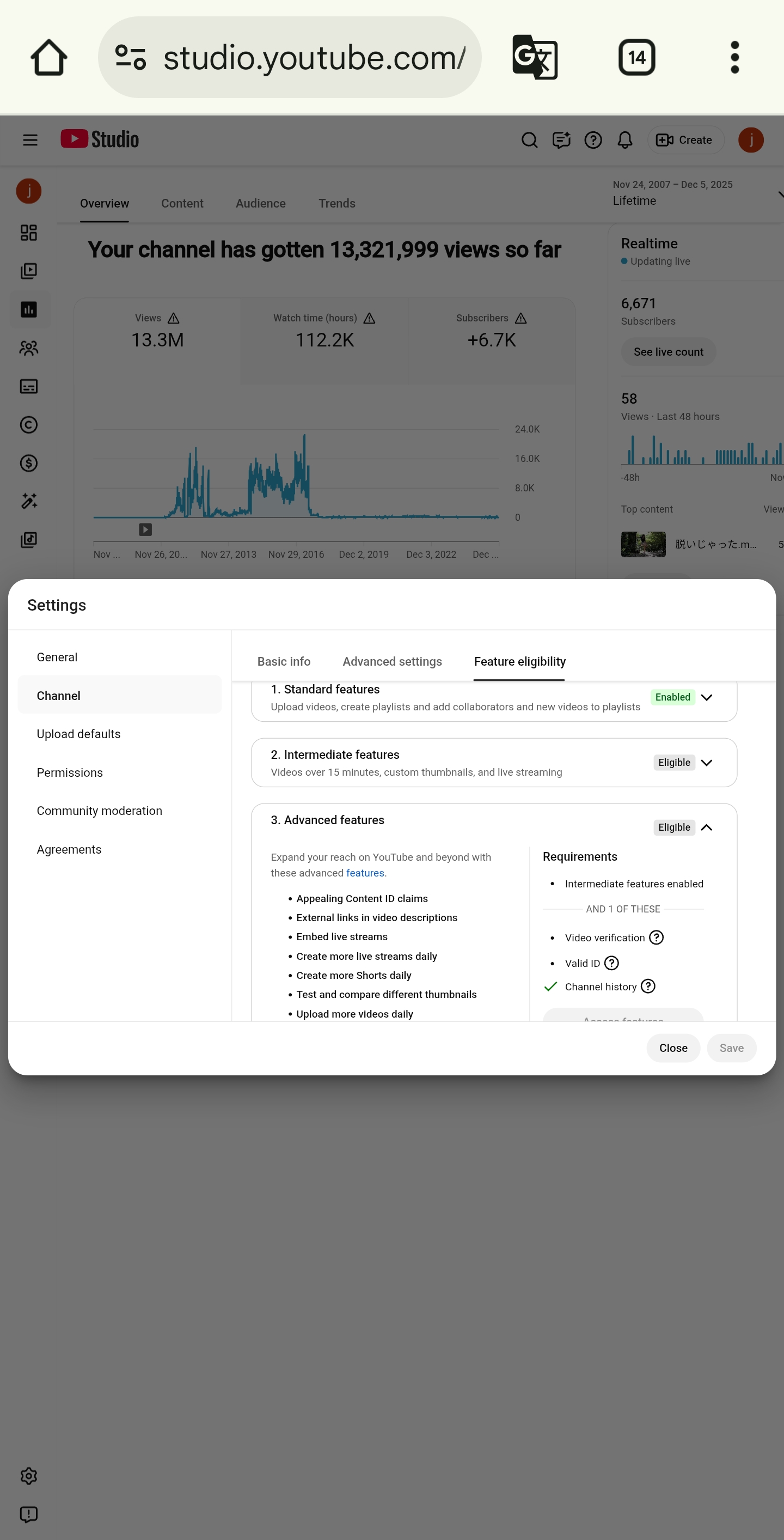Show help for Video verification requirement
The image size is (784, 1540).
click(x=656, y=938)
